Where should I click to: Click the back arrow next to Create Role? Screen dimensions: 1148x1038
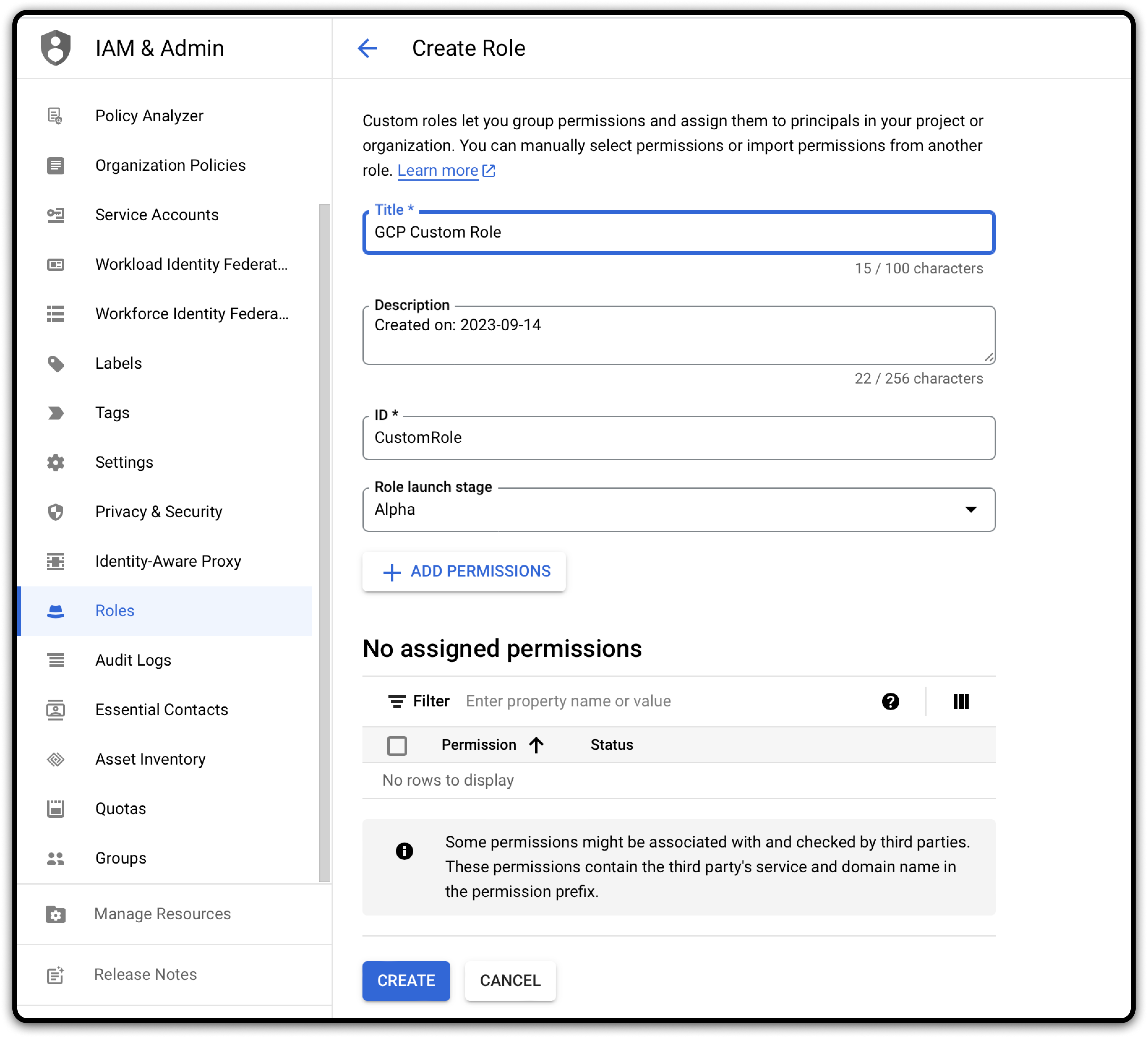pos(367,48)
